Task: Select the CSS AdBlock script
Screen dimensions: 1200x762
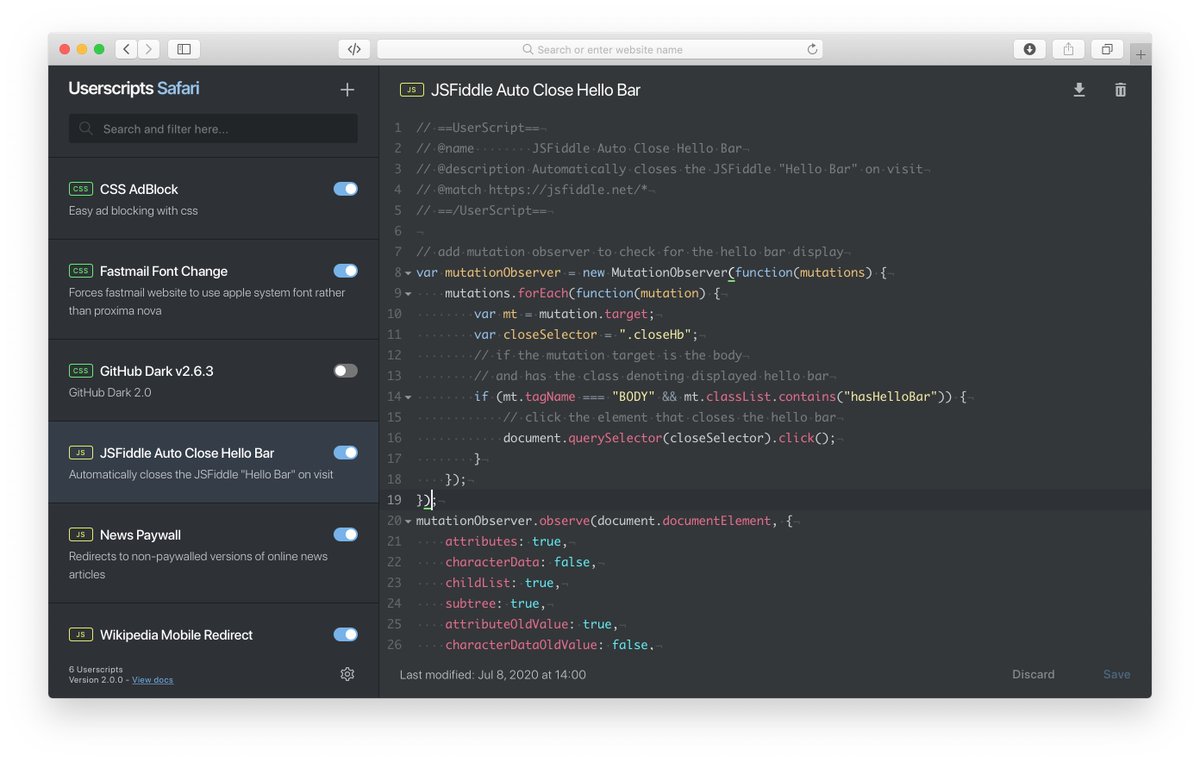Action: coord(213,199)
